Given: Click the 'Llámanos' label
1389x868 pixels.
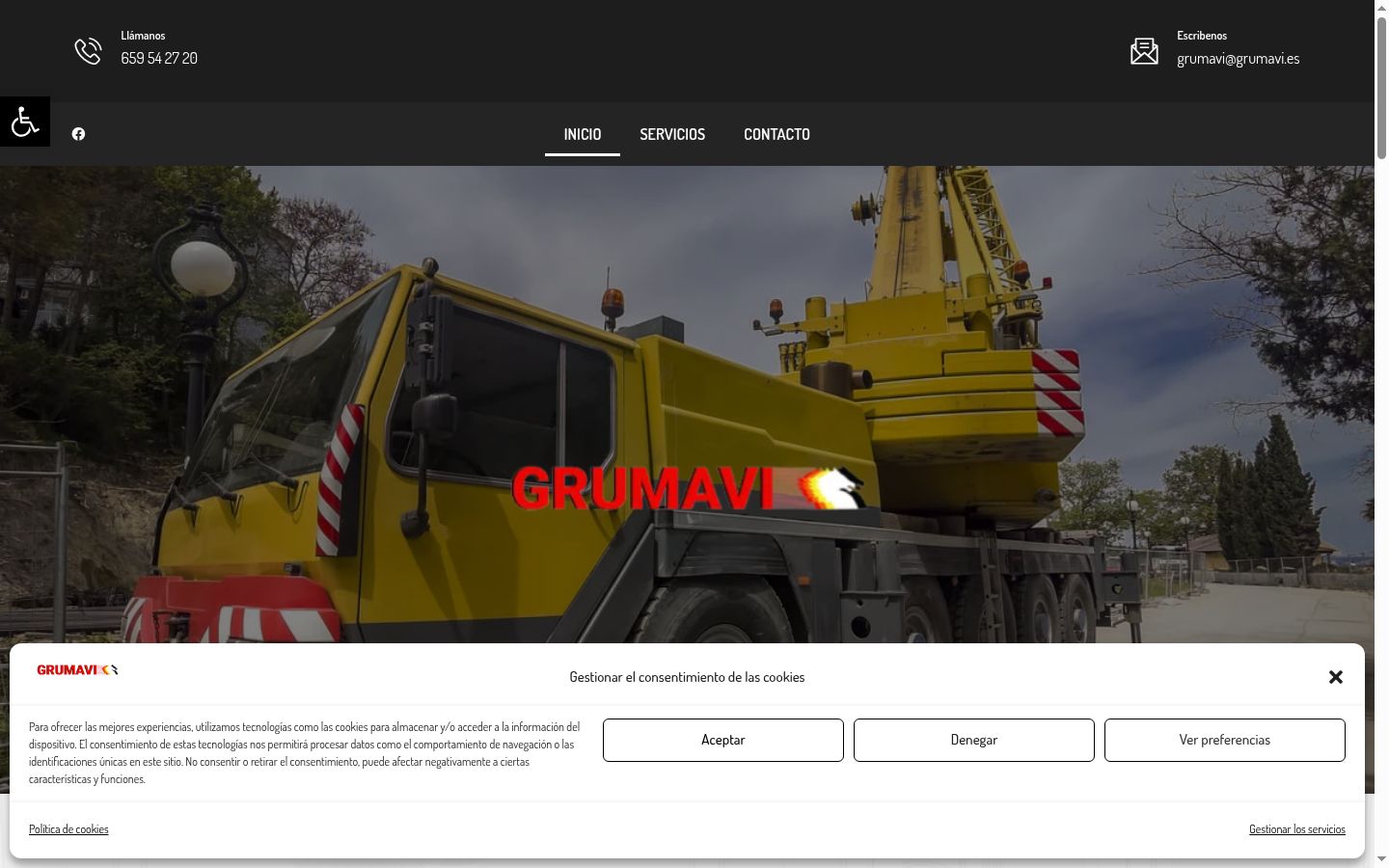Looking at the screenshot, I should point(143,36).
